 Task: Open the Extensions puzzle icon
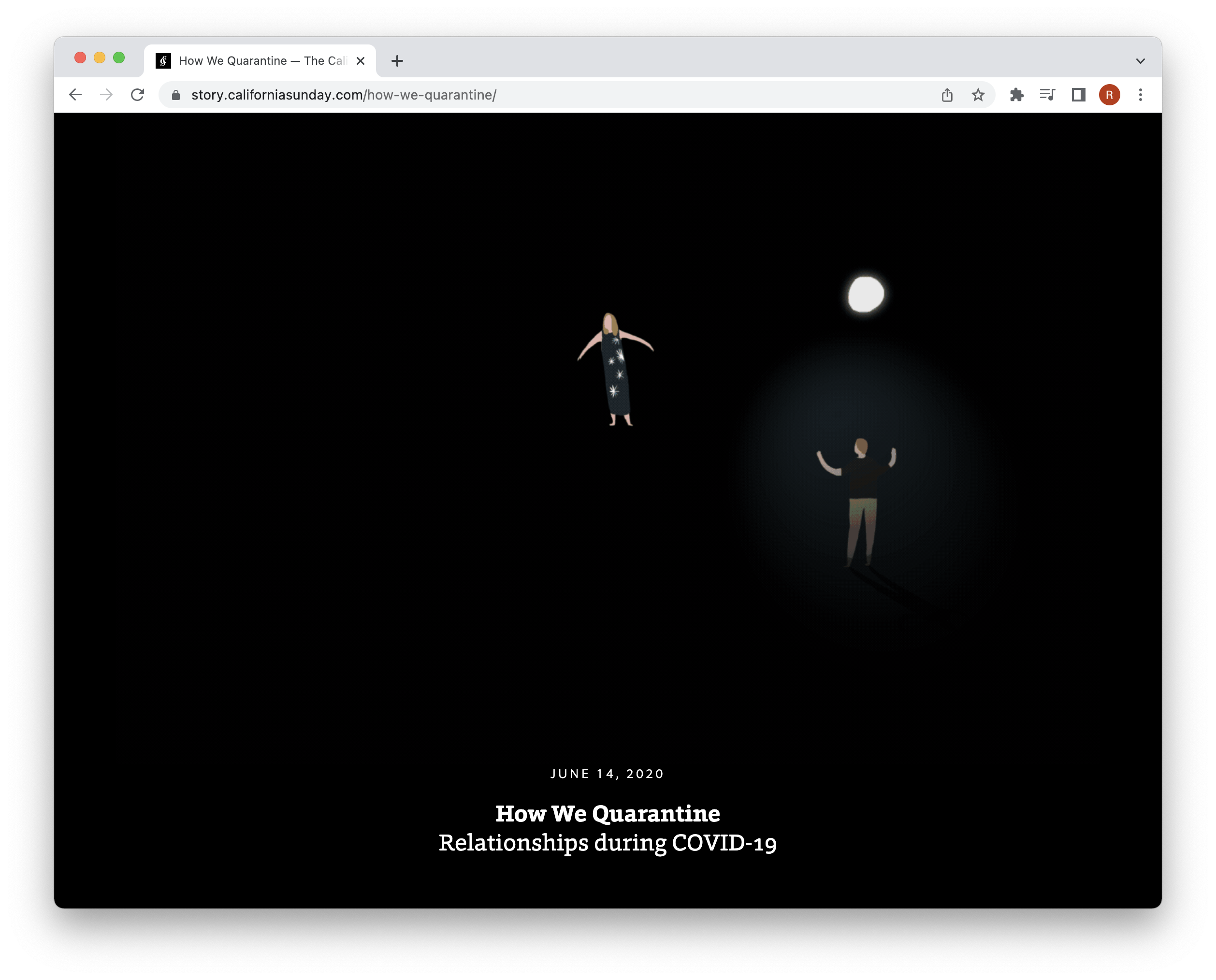pos(1016,95)
